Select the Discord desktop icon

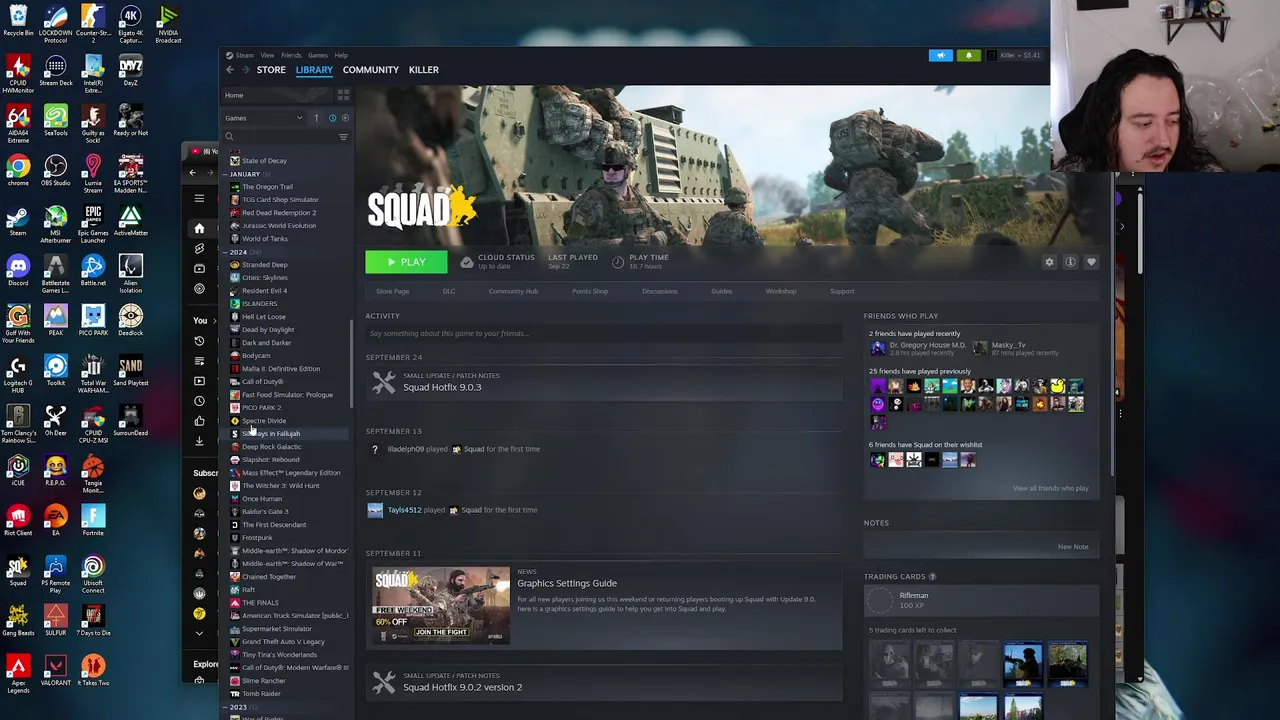click(18, 270)
